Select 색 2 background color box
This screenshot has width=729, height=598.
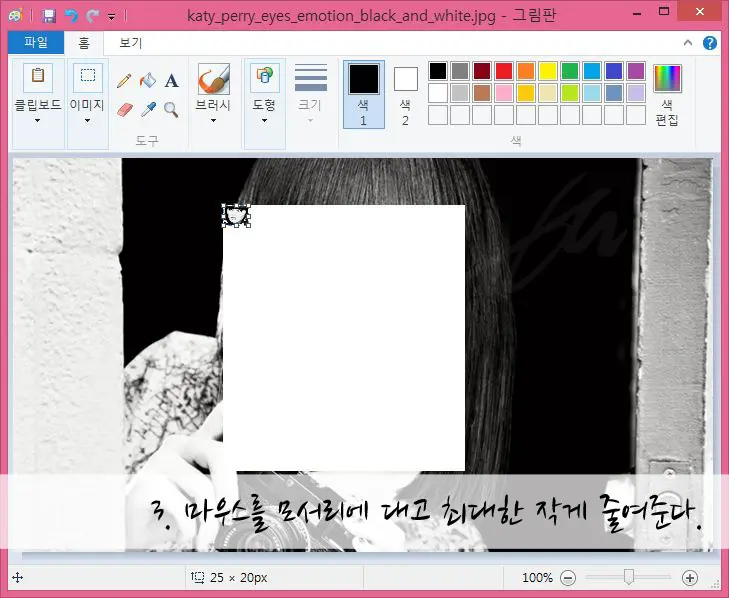click(405, 94)
